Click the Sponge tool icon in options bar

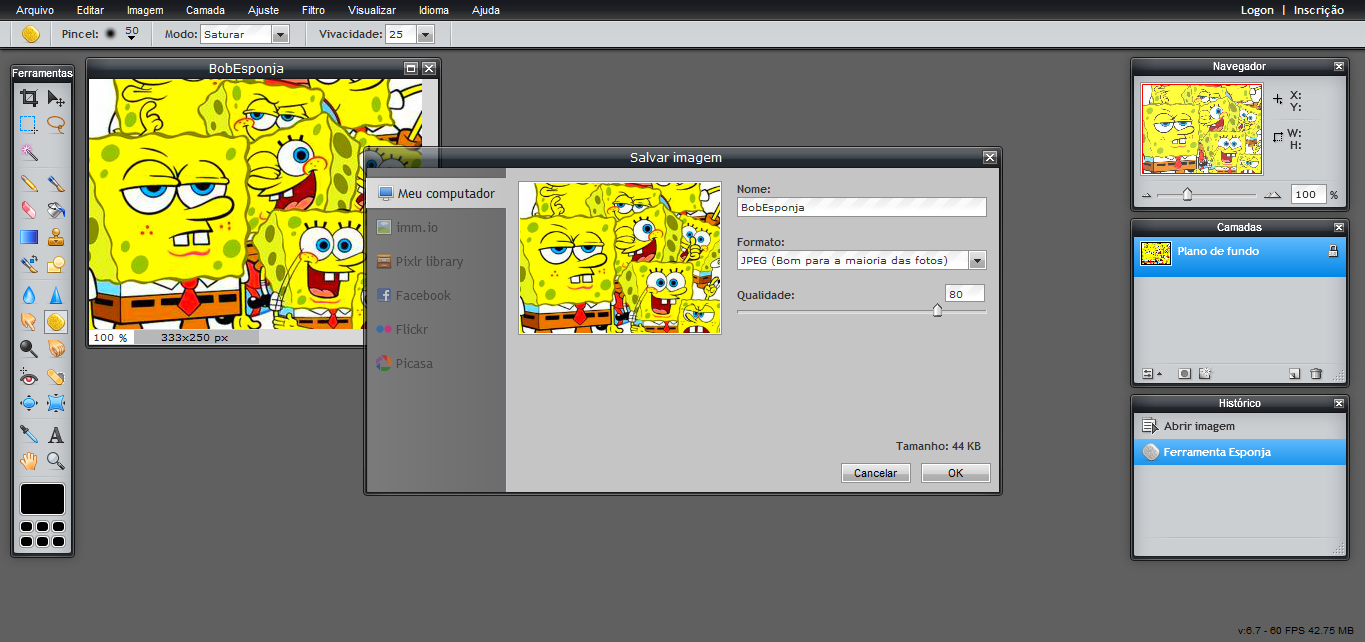pyautogui.click(x=30, y=34)
